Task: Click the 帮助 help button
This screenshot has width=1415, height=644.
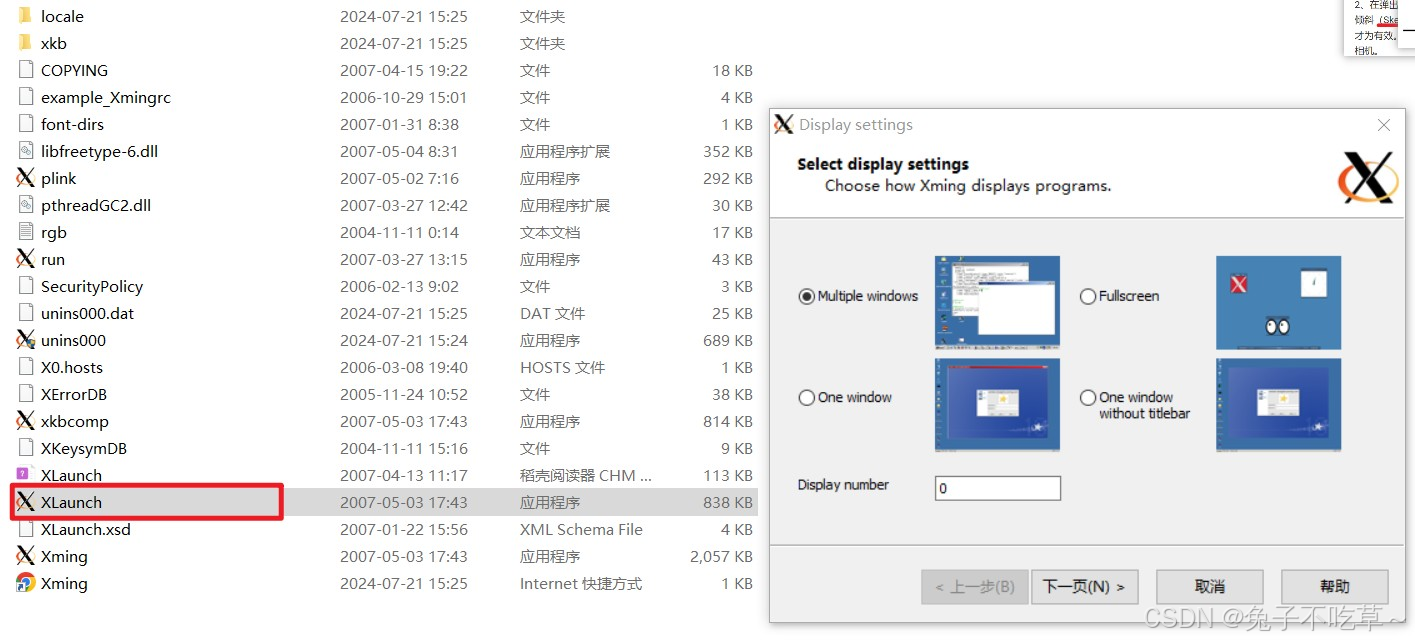Action: pyautogui.click(x=1335, y=587)
